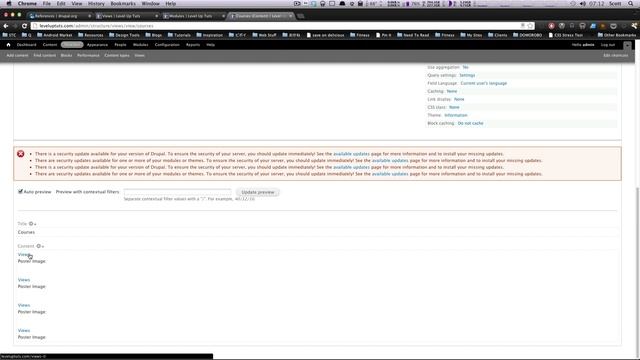640x360 pixels.
Task: Click the browser back arrow
Action: [6, 26]
